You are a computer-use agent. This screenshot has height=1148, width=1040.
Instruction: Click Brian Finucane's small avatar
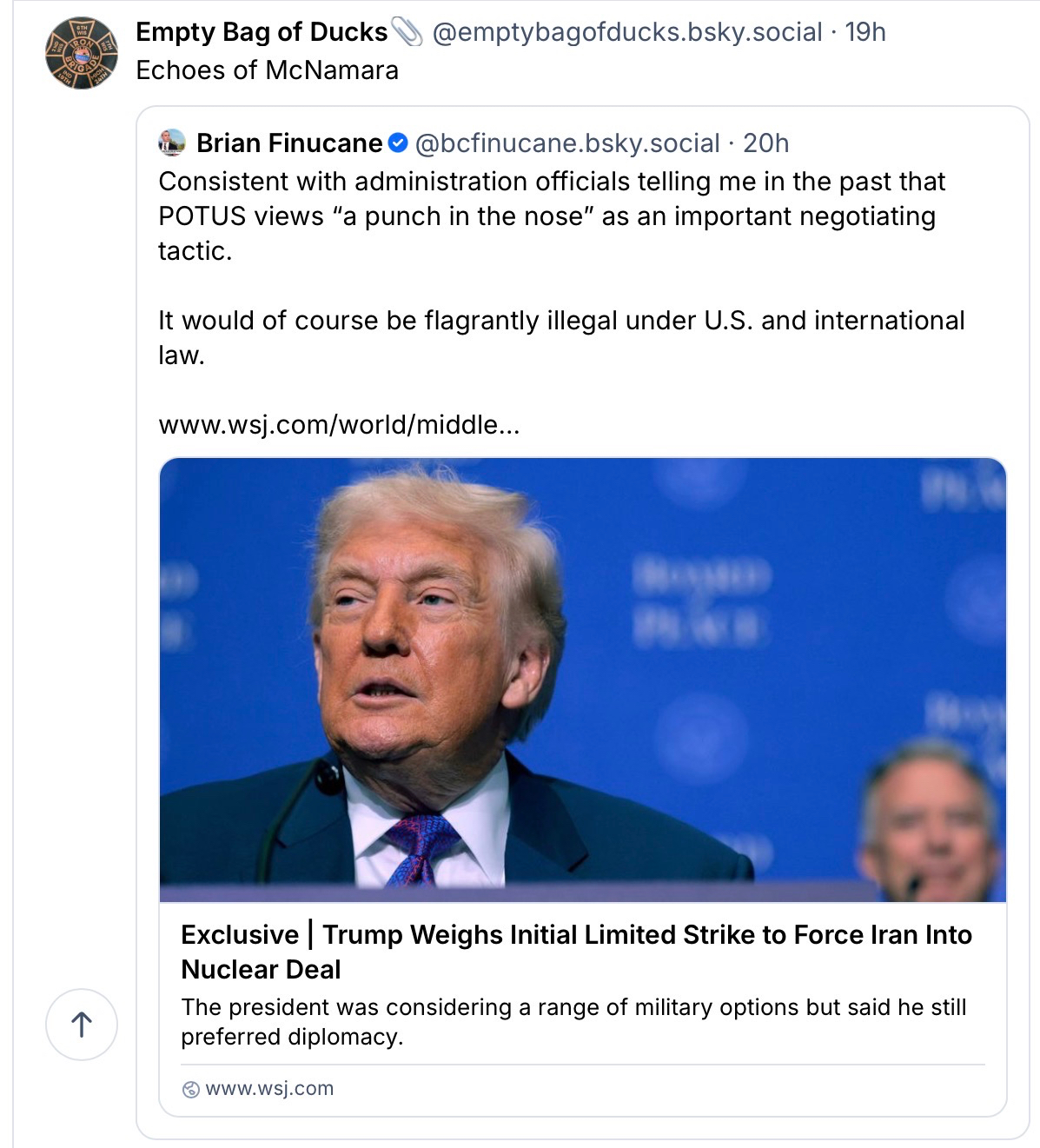pos(172,143)
